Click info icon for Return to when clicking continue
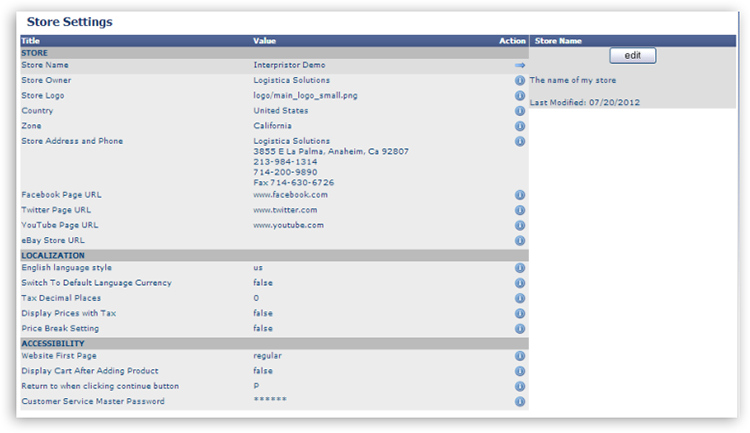Image resolution: width=750 pixels, height=433 pixels. coord(520,387)
